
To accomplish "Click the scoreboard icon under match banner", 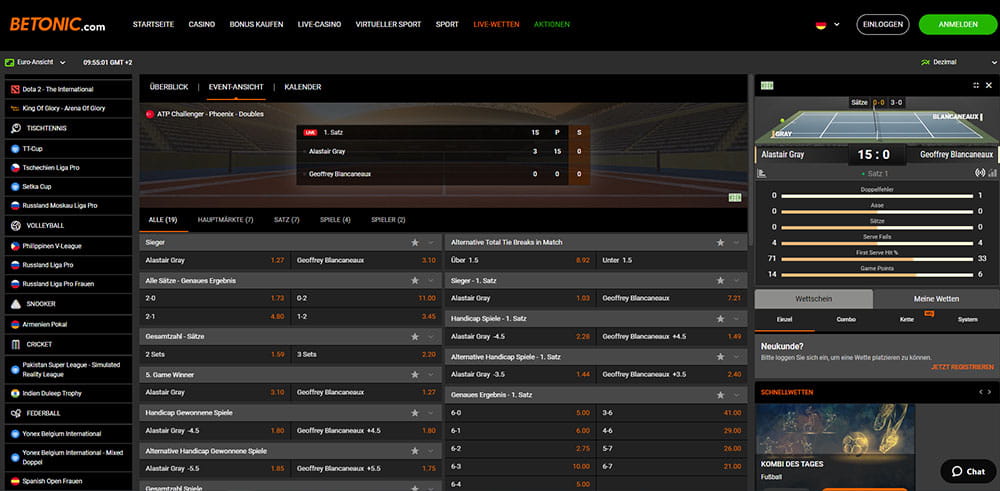I will click(735, 198).
